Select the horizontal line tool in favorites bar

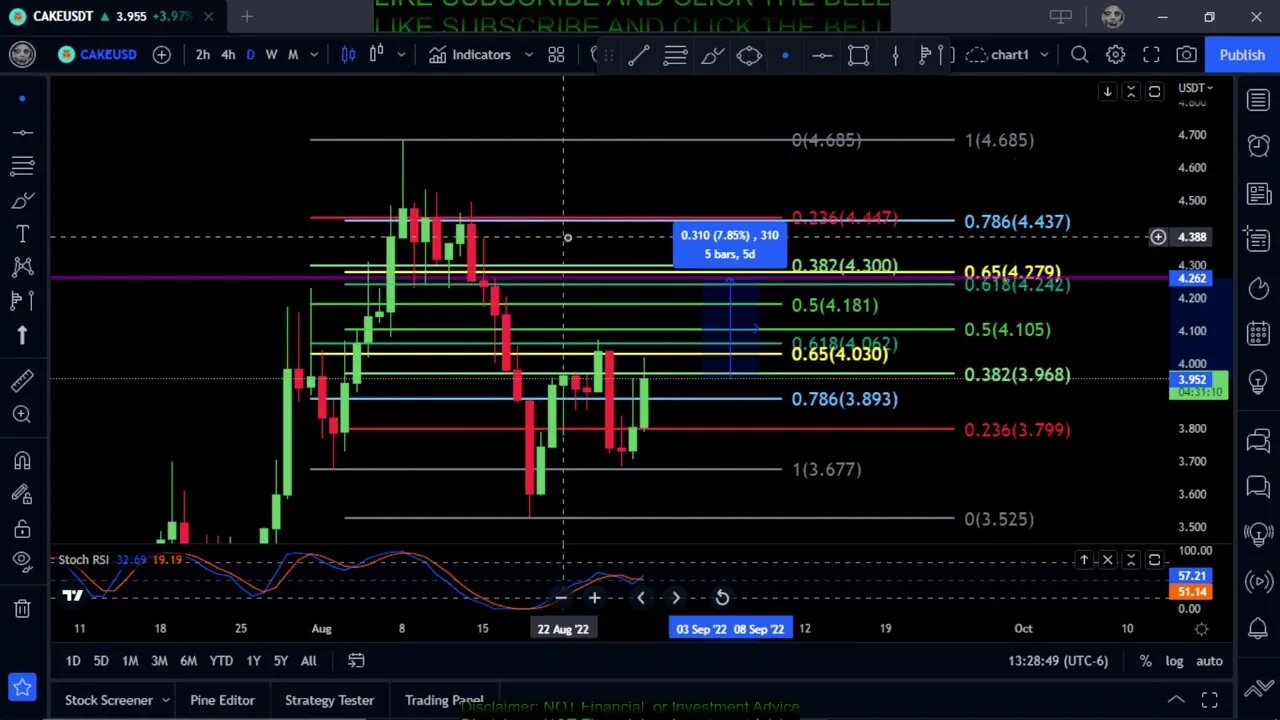click(x=822, y=56)
